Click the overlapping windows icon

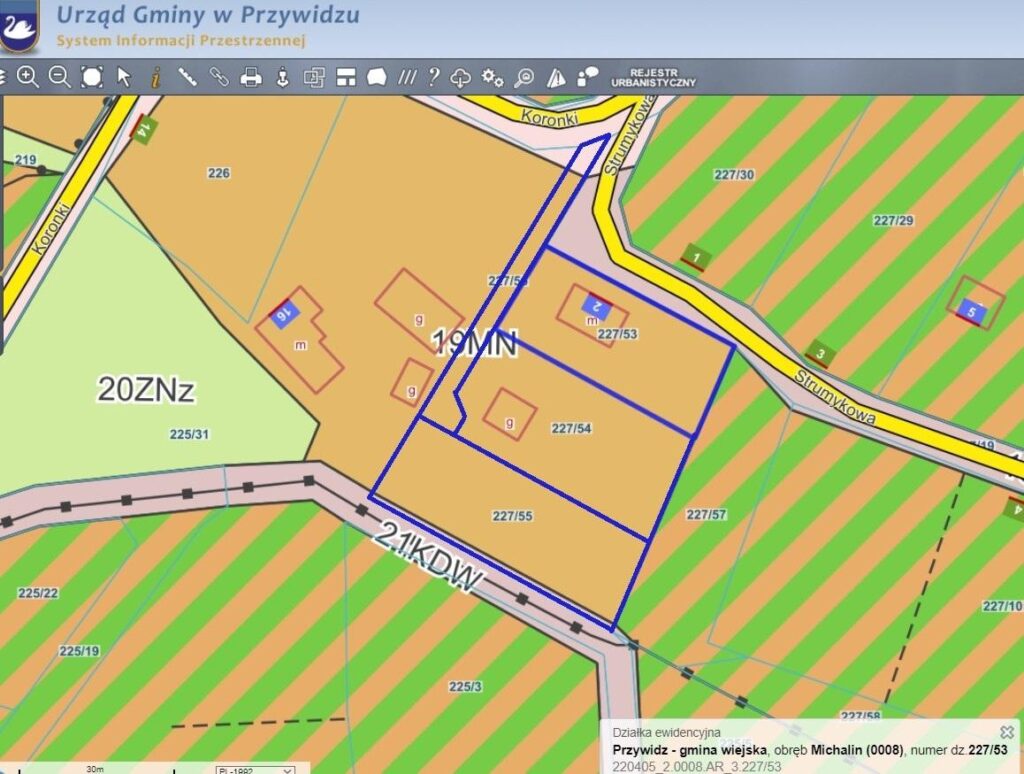click(314, 78)
